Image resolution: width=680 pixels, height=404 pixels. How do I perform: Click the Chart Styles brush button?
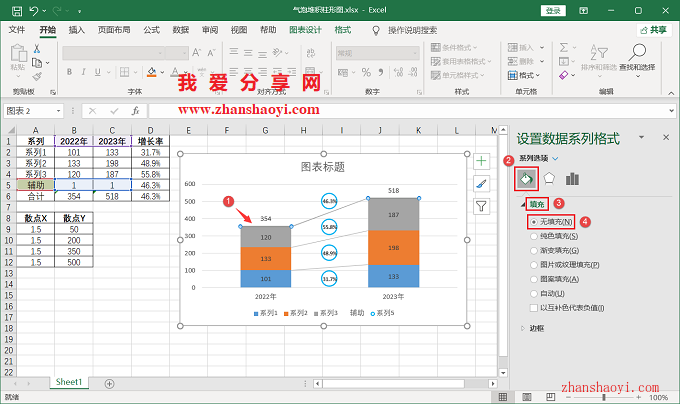(481, 184)
